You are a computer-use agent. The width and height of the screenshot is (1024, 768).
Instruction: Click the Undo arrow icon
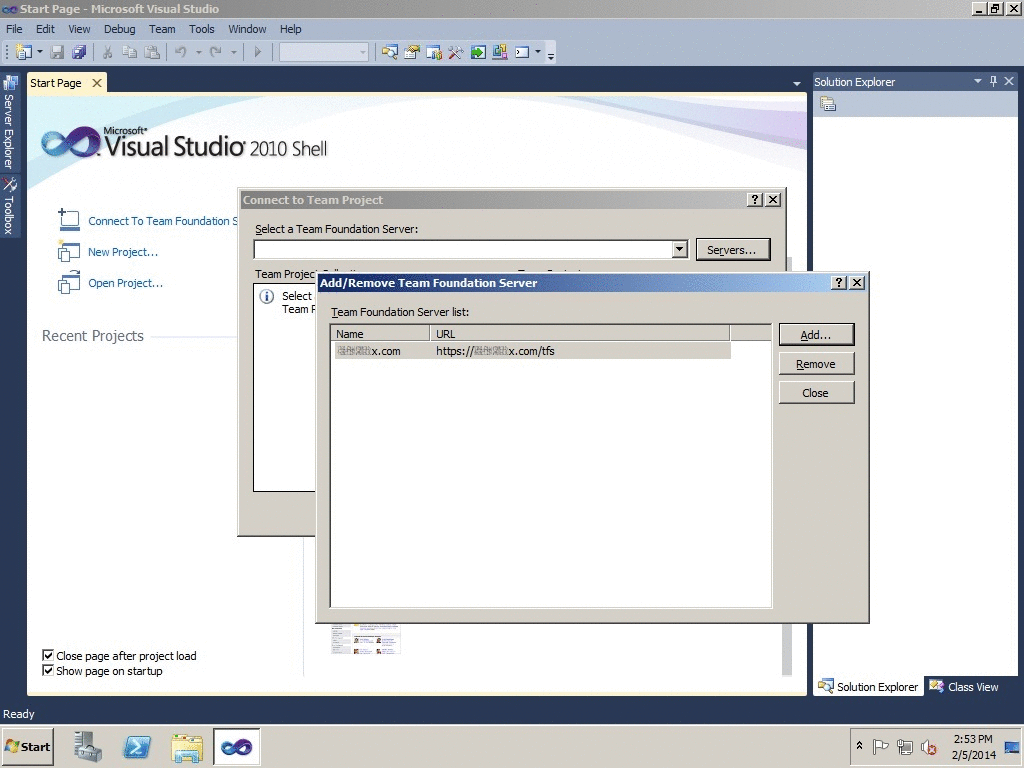181,52
